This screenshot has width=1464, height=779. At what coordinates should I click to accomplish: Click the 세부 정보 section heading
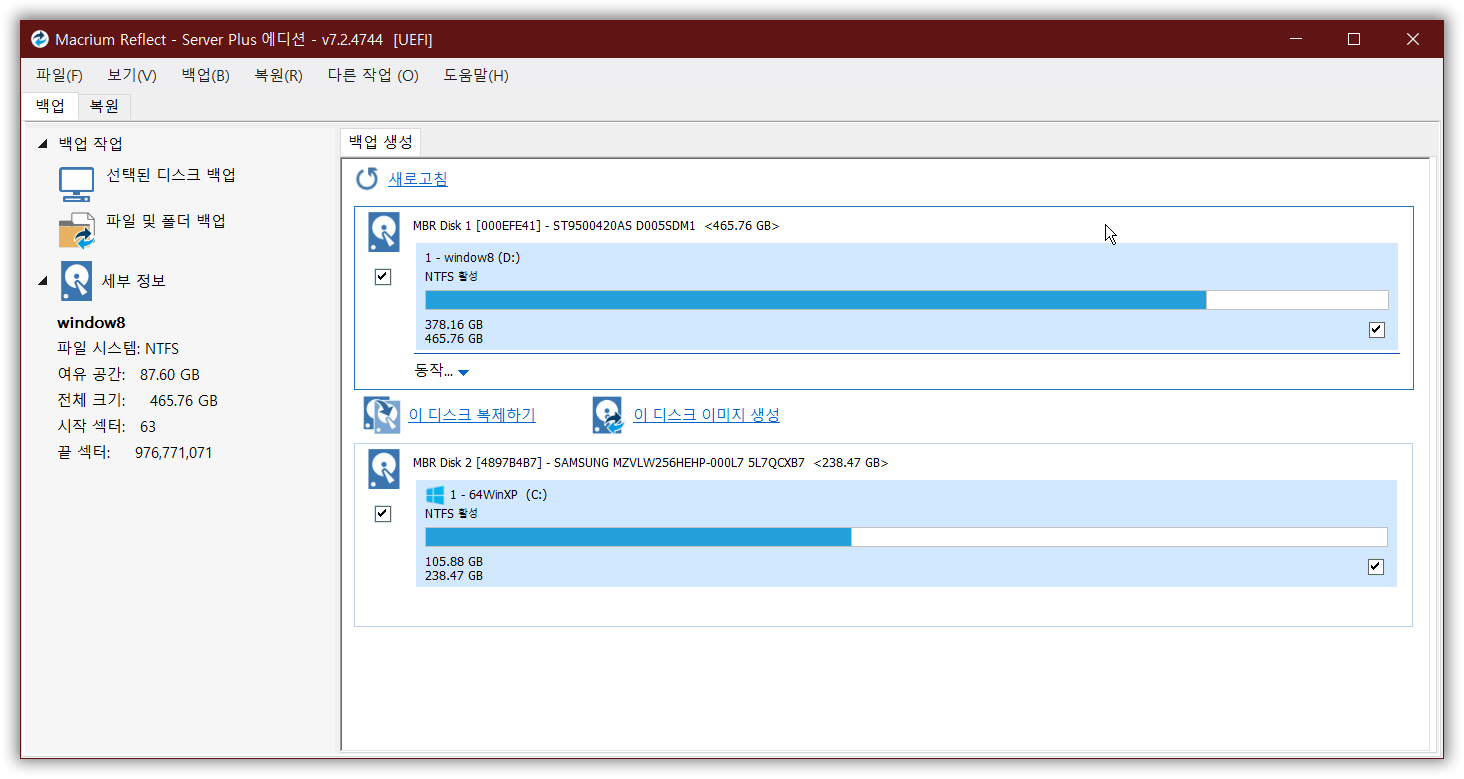(134, 281)
